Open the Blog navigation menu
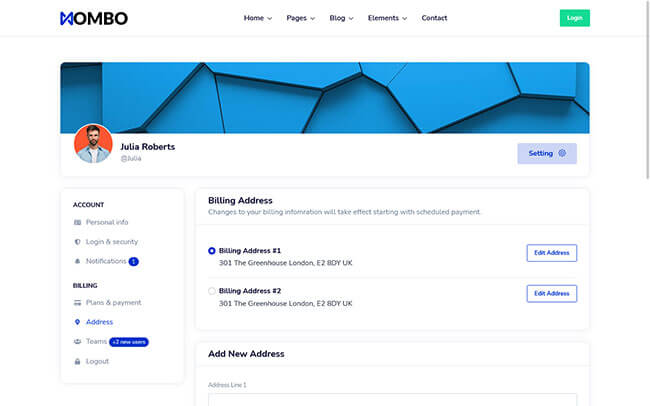 tap(341, 18)
